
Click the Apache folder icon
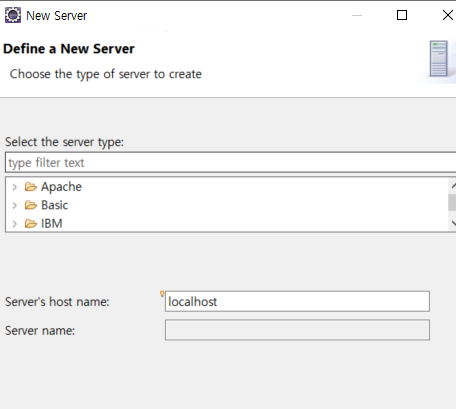31,187
